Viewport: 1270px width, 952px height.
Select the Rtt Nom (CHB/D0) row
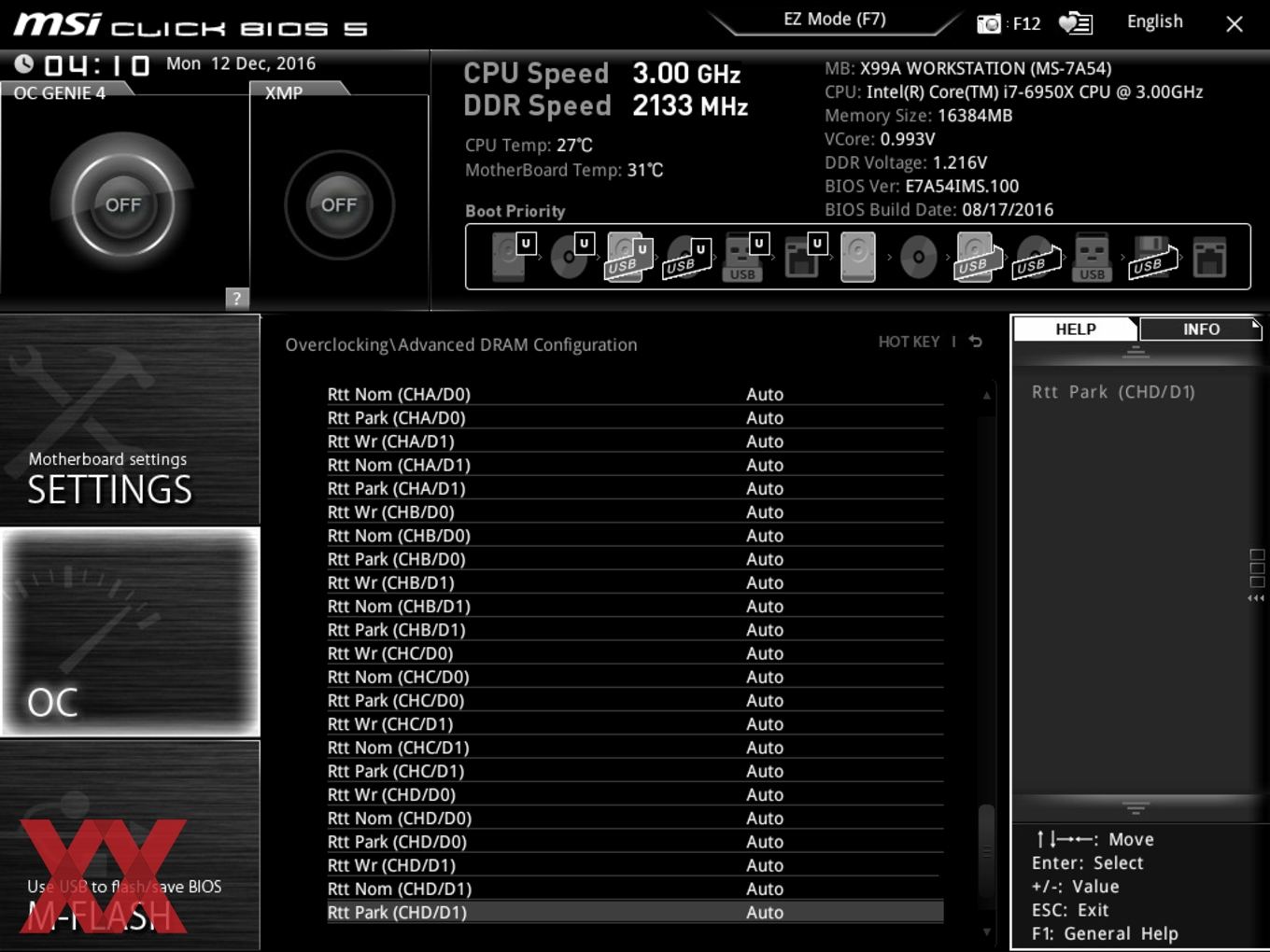pos(635,536)
